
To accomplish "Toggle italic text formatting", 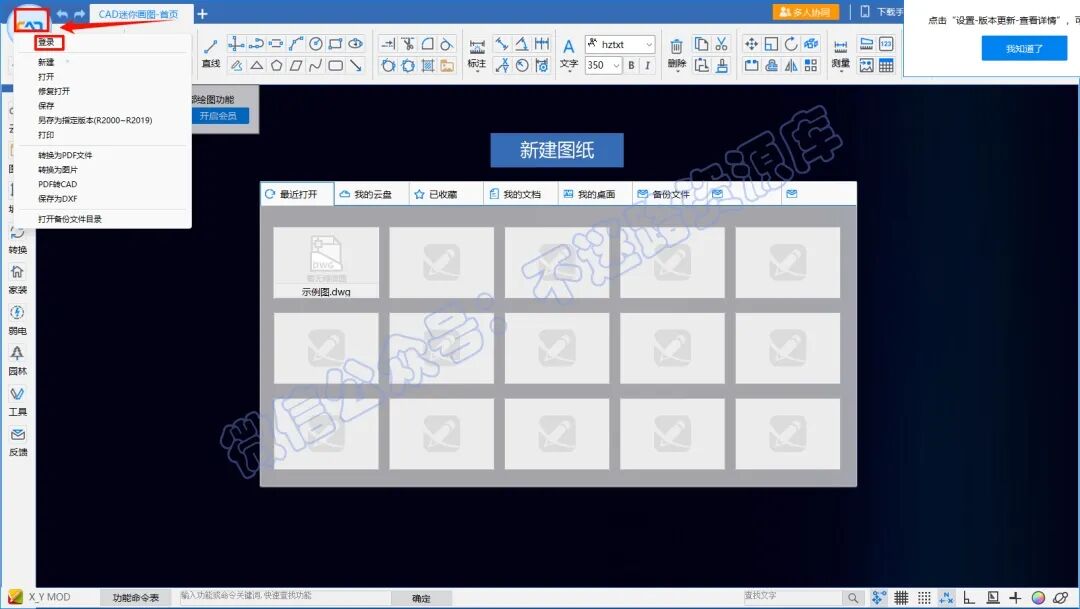I will tap(647, 65).
